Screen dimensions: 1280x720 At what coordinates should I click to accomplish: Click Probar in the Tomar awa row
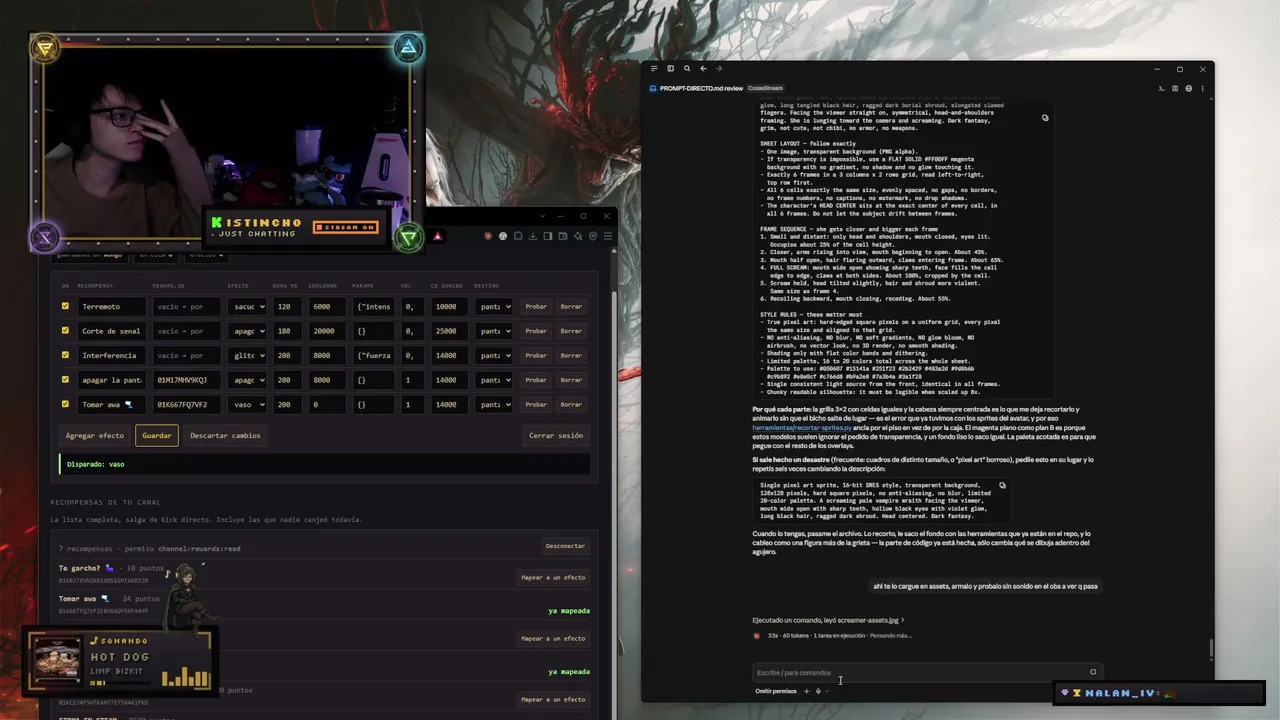536,404
